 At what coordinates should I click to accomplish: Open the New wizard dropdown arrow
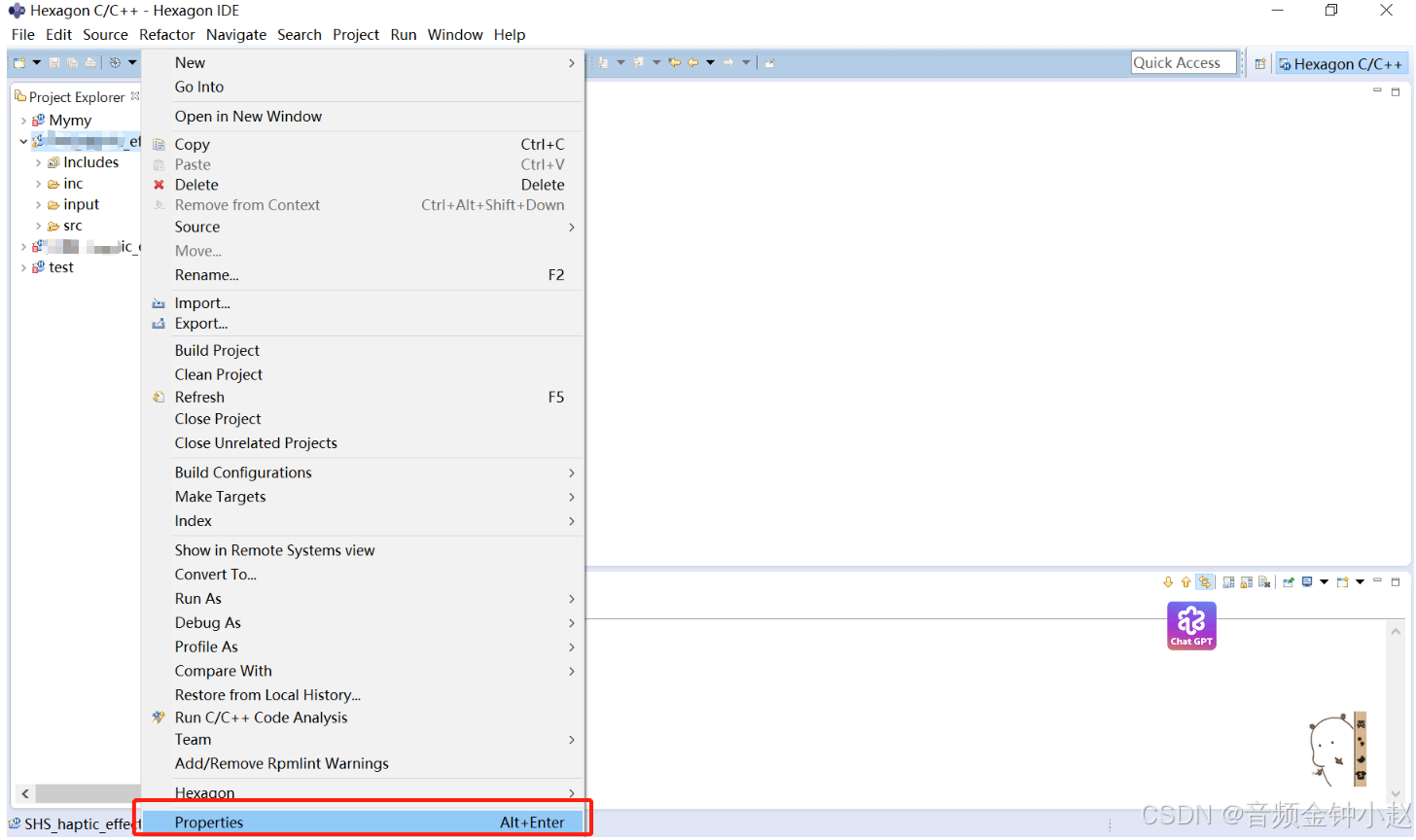pyautogui.click(x=37, y=63)
